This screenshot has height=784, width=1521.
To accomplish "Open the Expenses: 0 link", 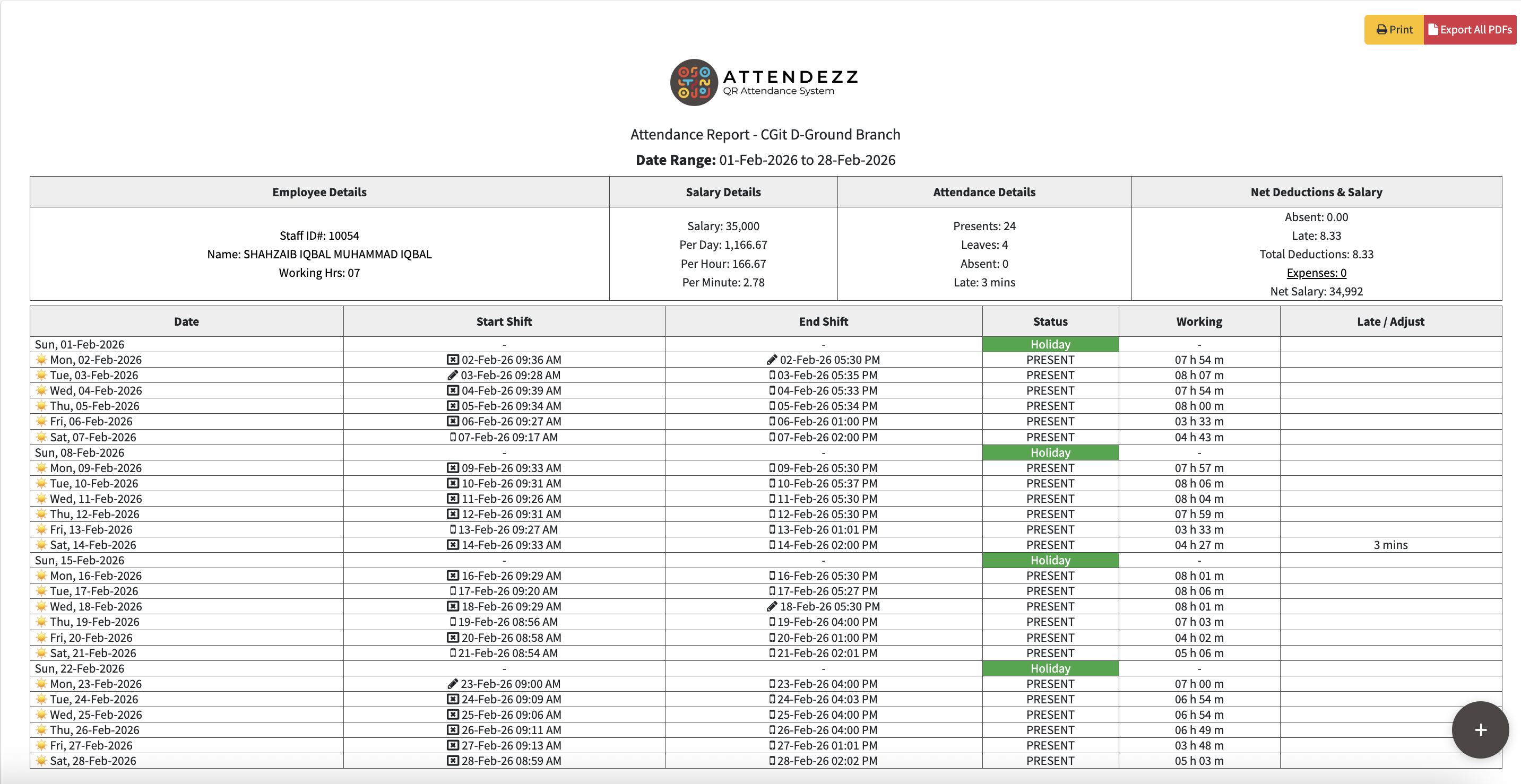I will [1316, 273].
